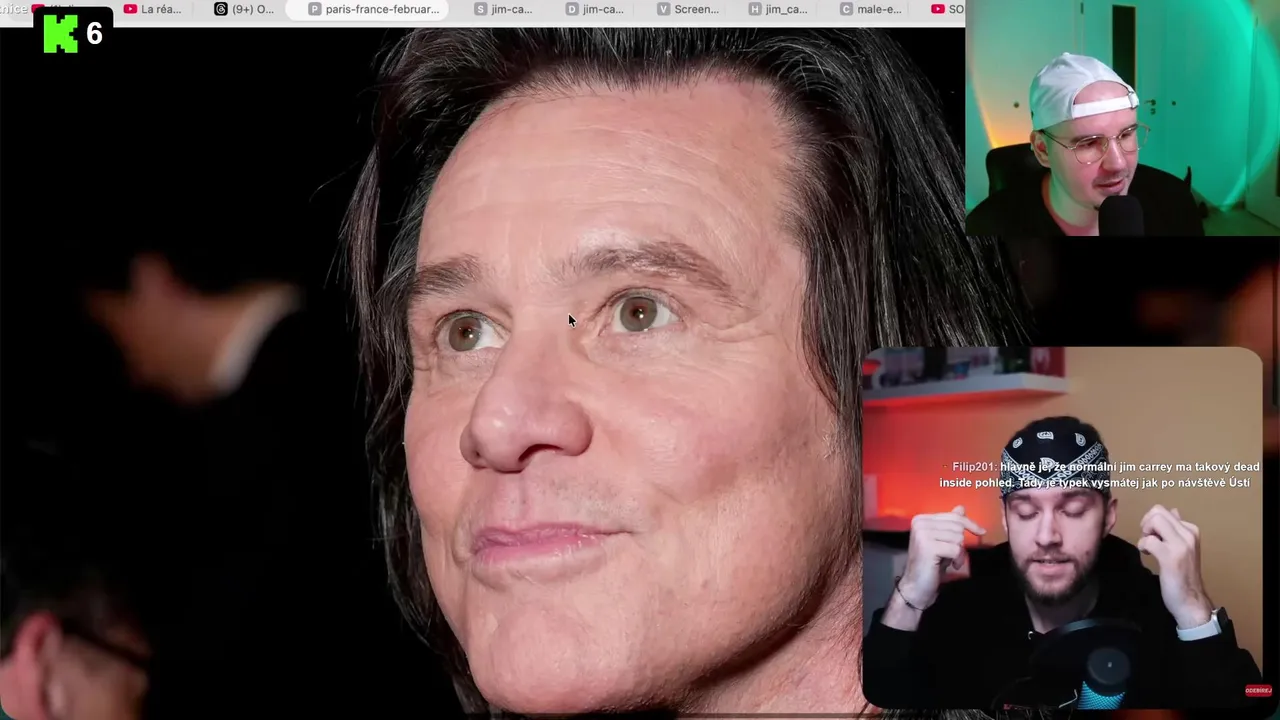This screenshot has height=720, width=1280.
Task: Select the 'paris-france-februar...' tab
Action: click(x=373, y=9)
